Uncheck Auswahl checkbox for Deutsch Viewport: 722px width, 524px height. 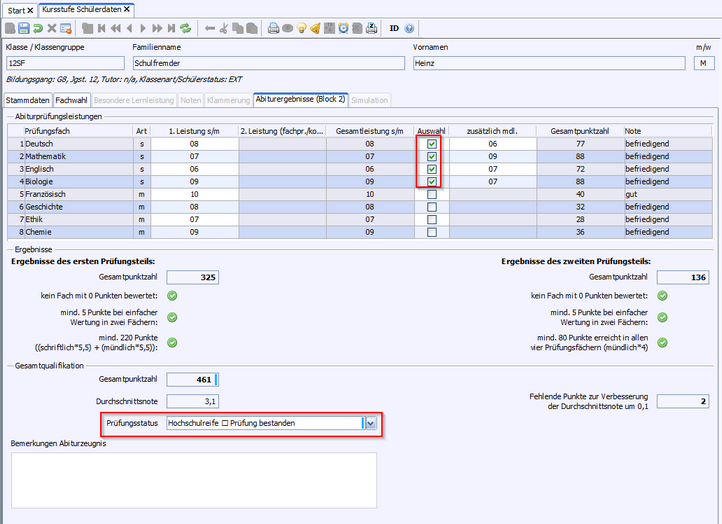click(431, 144)
